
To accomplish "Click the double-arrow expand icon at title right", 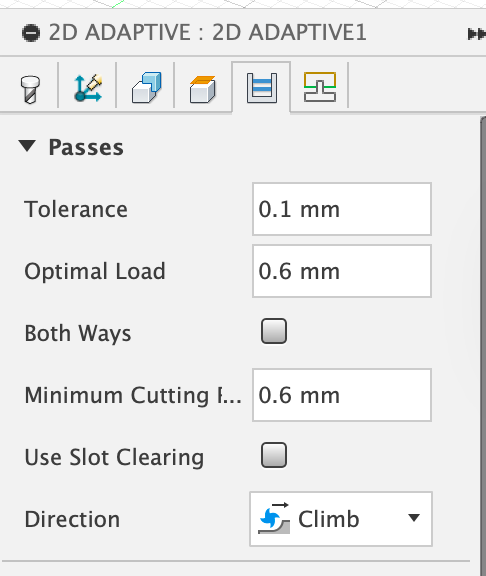I will 476,34.
